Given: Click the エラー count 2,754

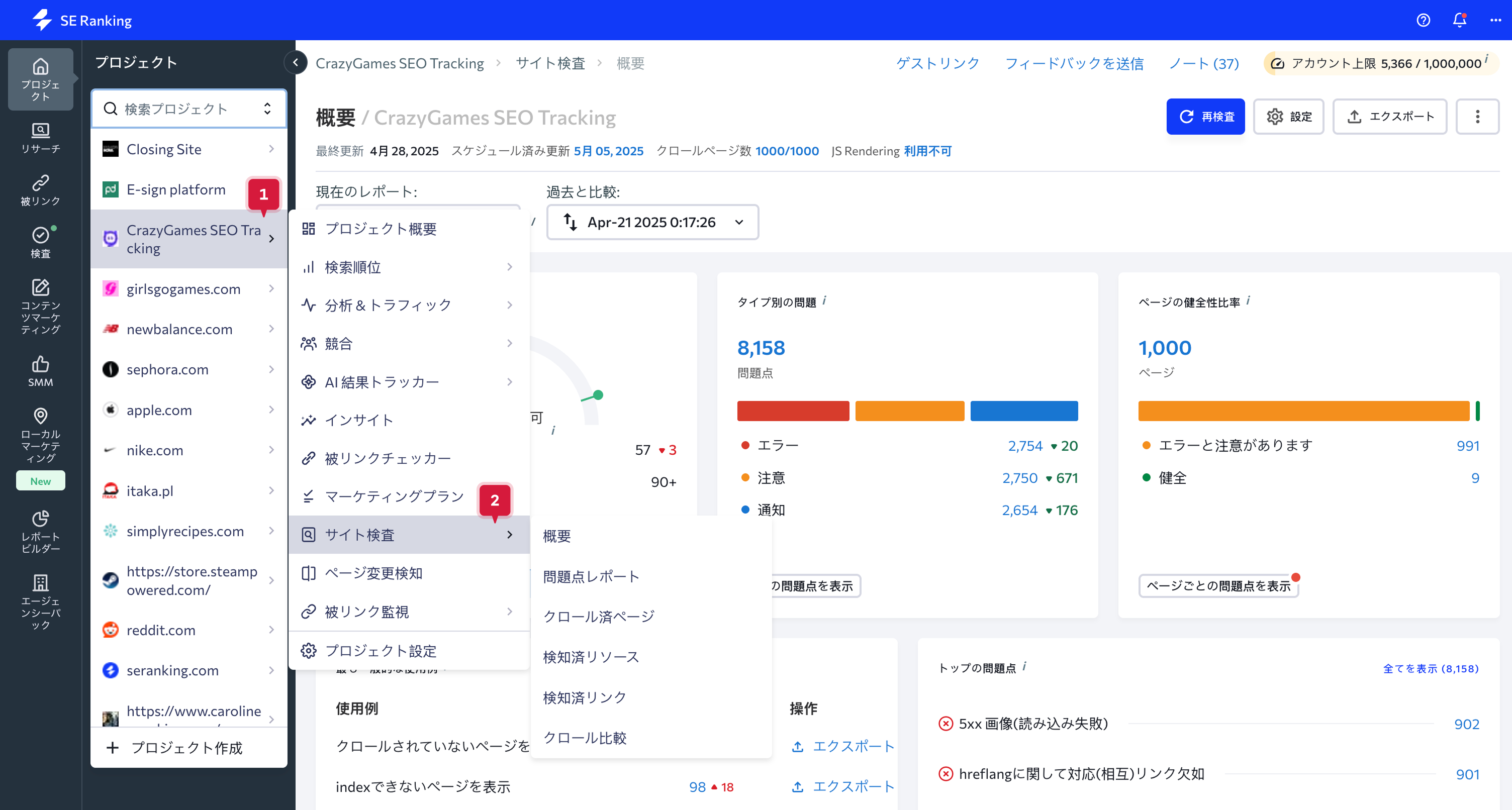Looking at the screenshot, I should coord(1025,446).
